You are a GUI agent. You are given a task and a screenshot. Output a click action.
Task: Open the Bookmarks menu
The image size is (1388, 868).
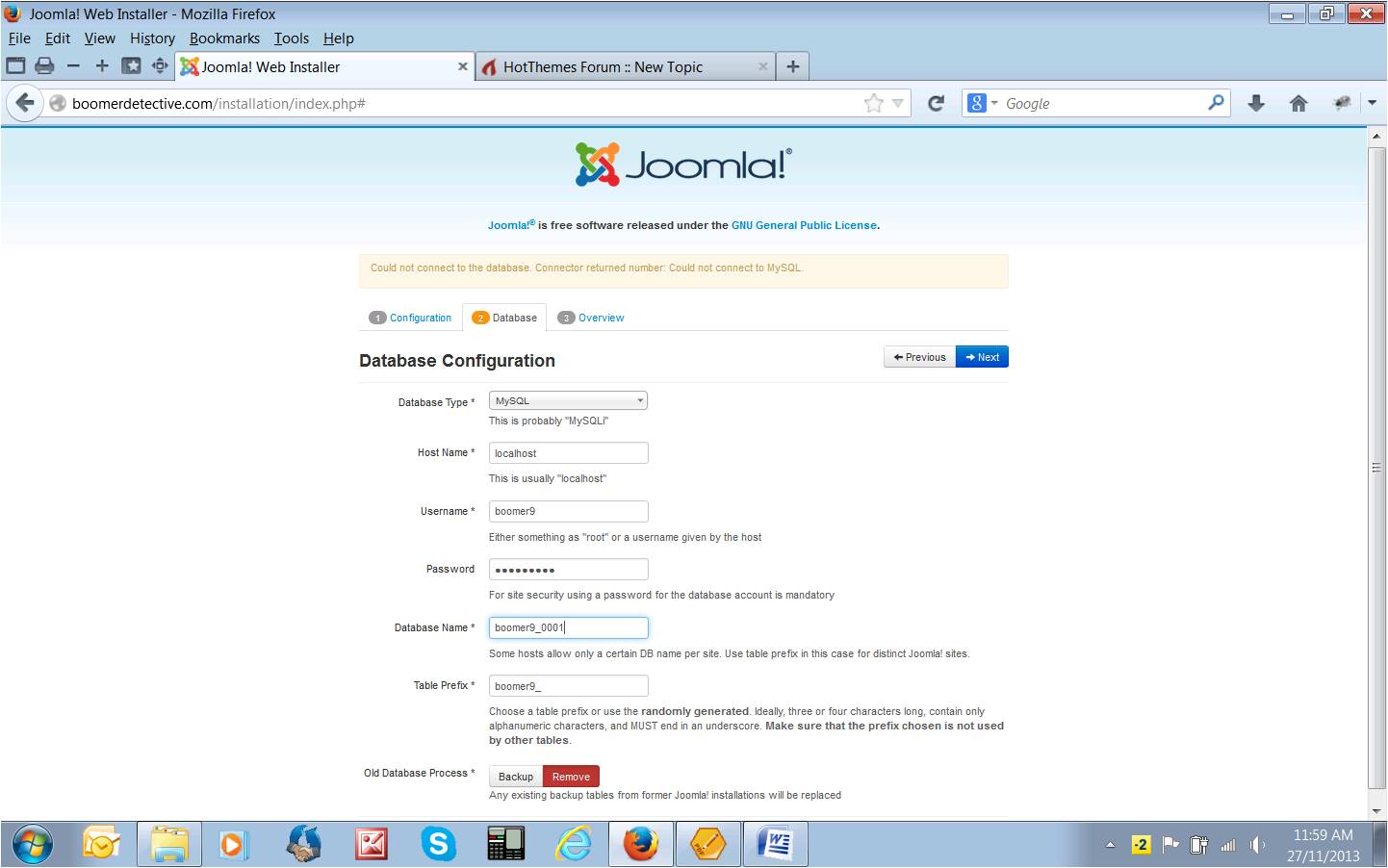pos(224,38)
